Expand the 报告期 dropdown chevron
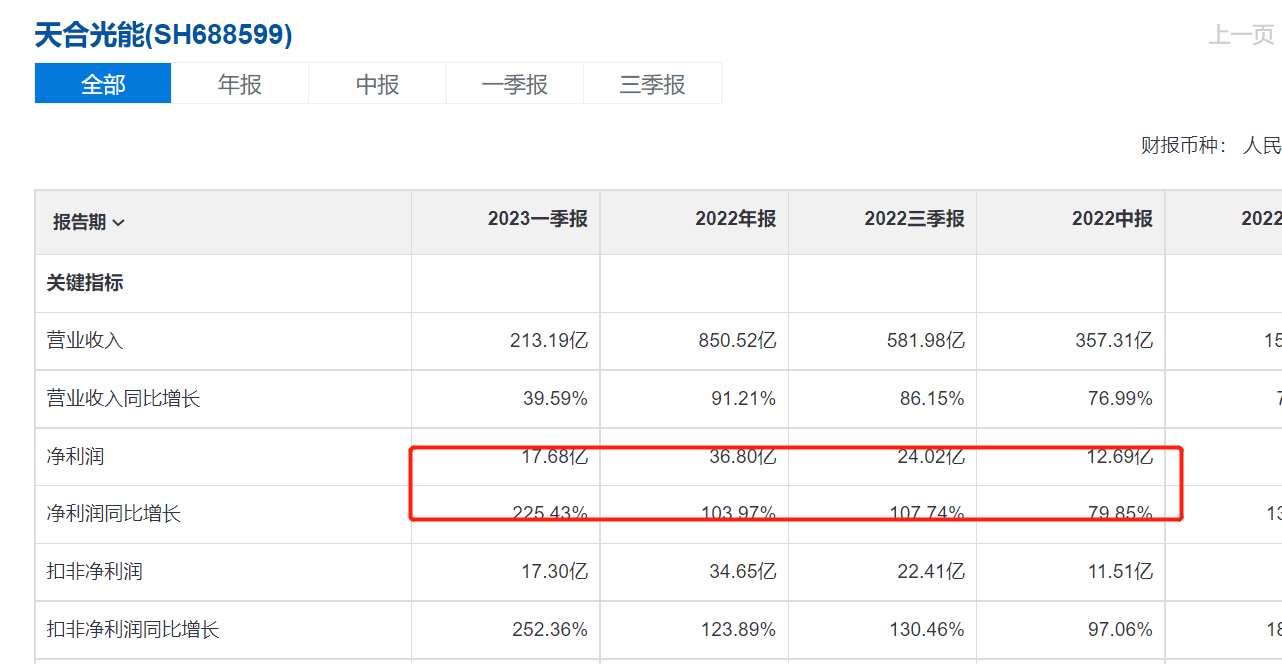The image size is (1282, 664). click(119, 223)
